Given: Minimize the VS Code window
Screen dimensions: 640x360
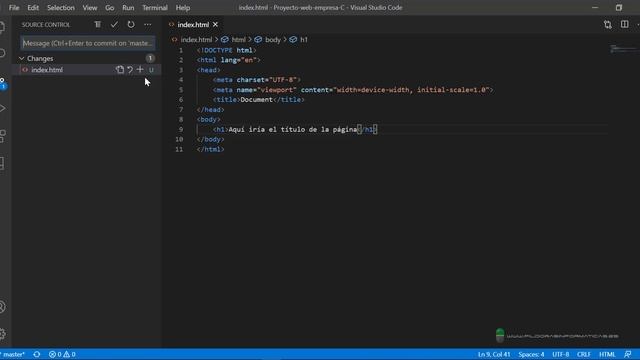Looking at the screenshot, I should 595,8.
